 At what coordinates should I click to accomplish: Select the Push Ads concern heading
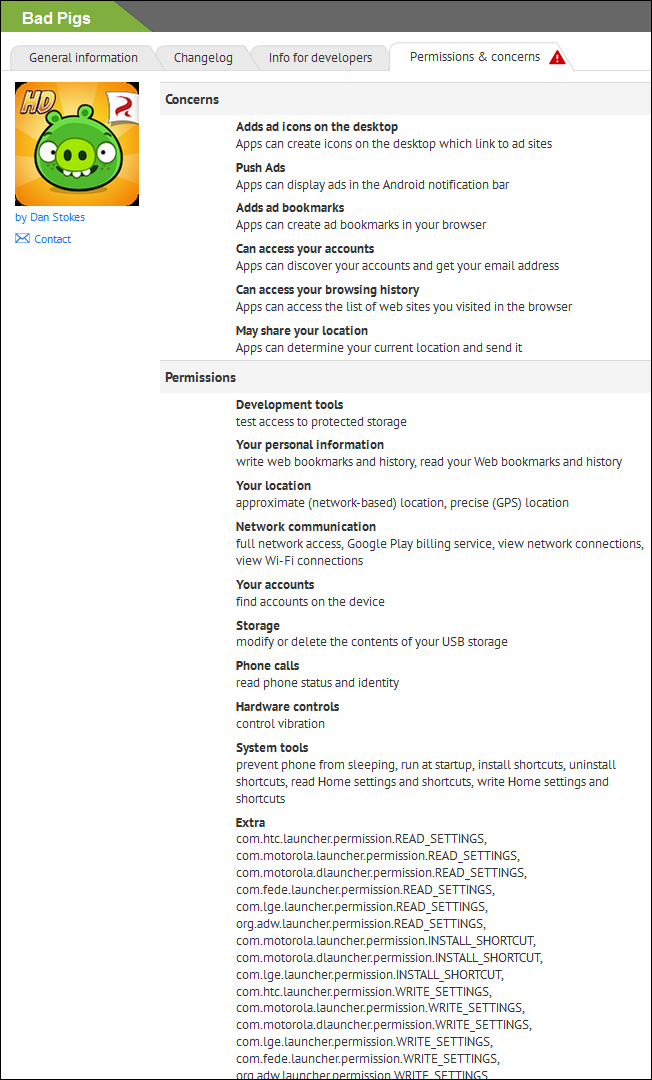coord(260,168)
